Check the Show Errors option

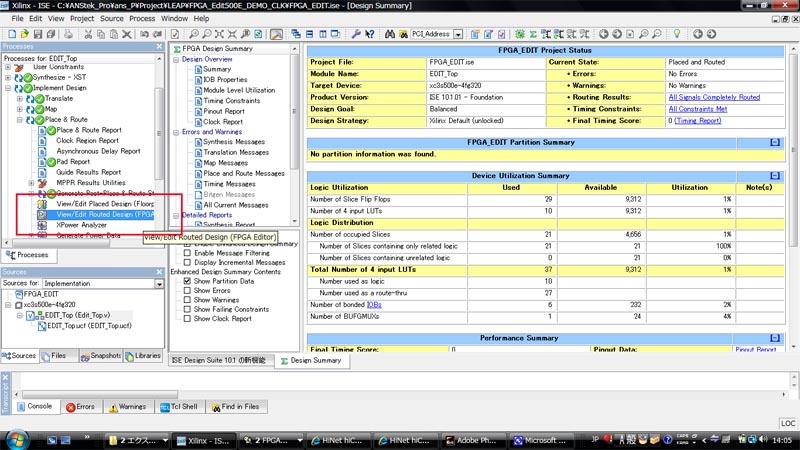187,290
